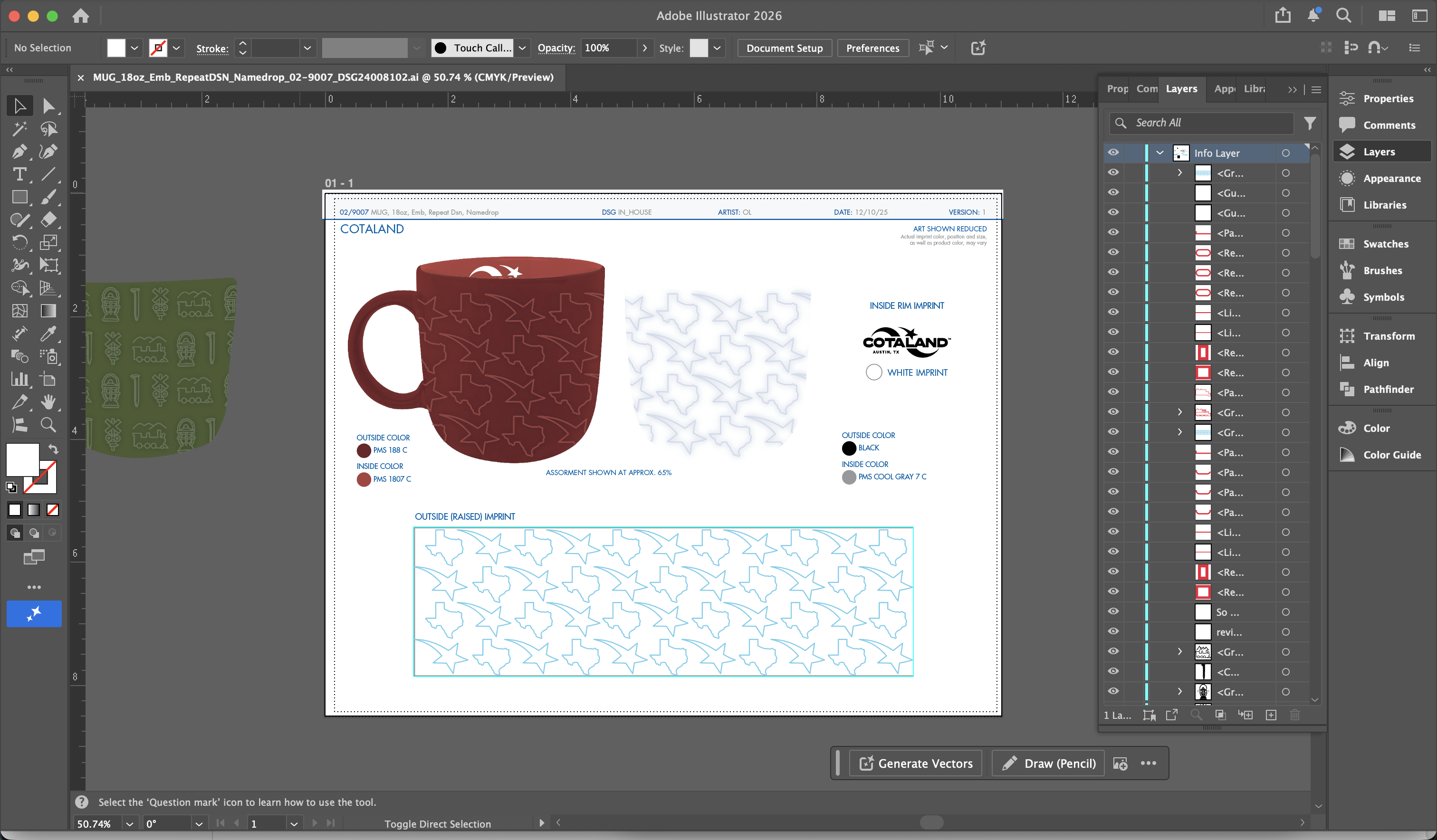Open the Style dropdown arrow

pos(717,48)
